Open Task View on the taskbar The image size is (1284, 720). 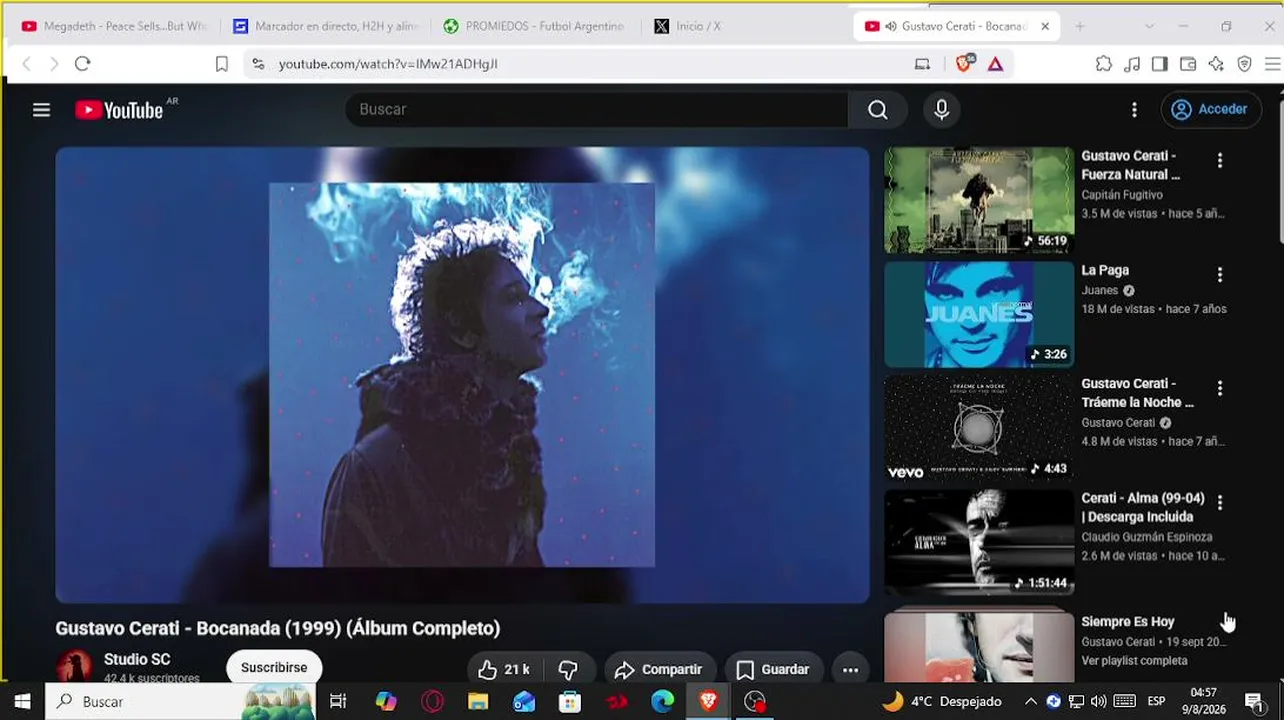(x=338, y=702)
